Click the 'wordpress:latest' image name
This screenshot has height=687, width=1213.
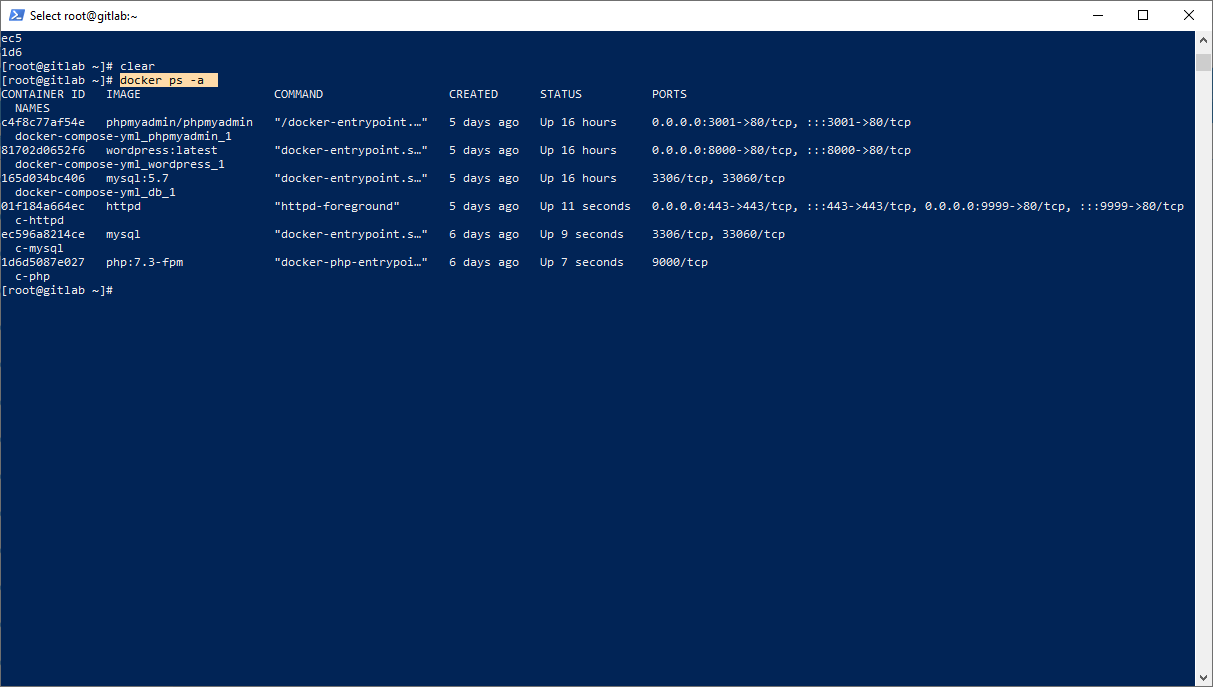[161, 150]
